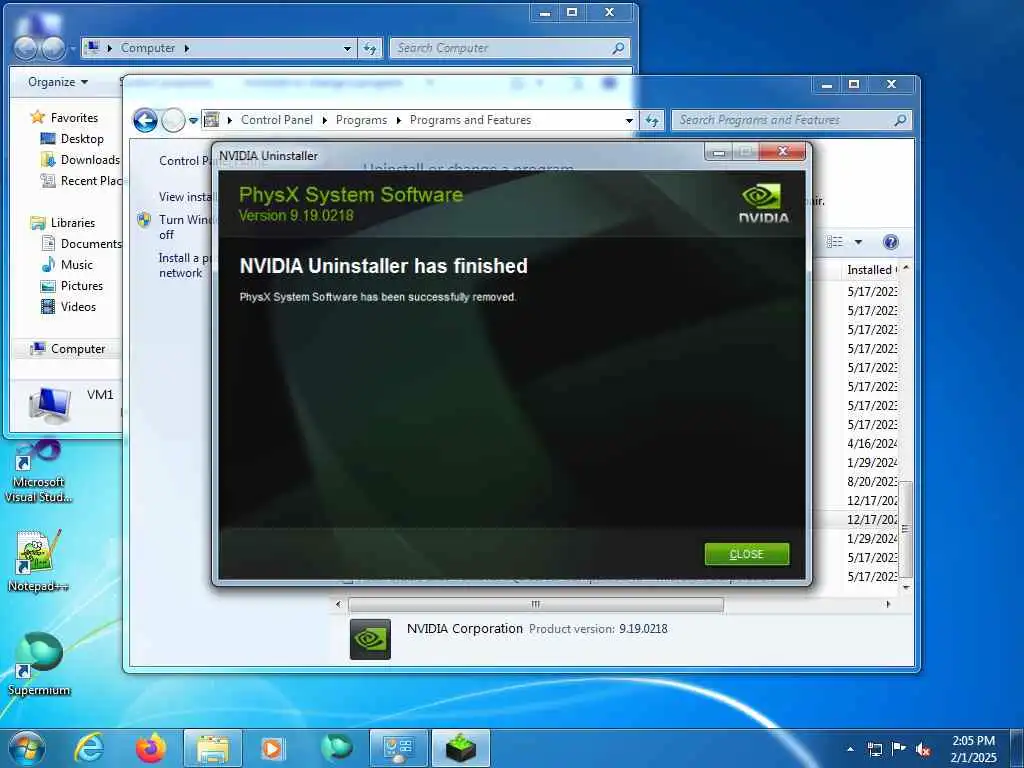1024x768 pixels.
Task: Click the horizontal scrollbar in program list
Action: [536, 604]
